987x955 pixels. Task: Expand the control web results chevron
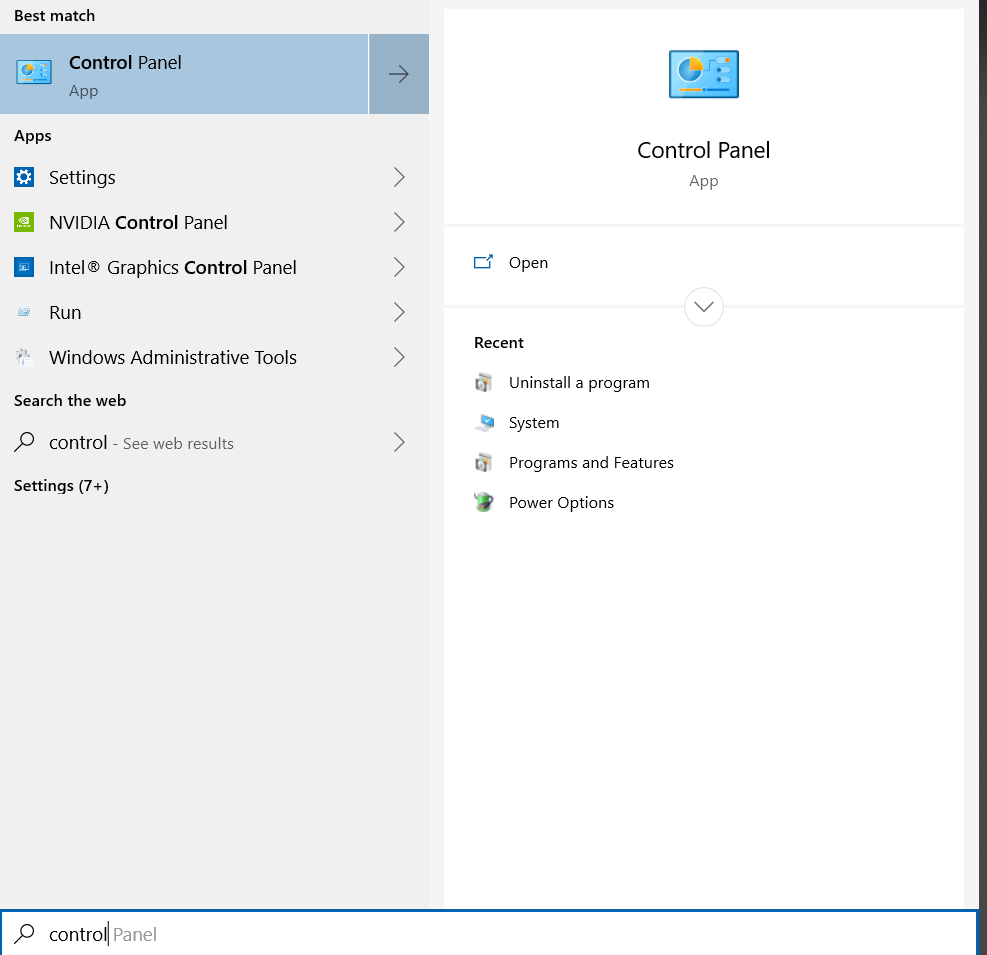399,442
